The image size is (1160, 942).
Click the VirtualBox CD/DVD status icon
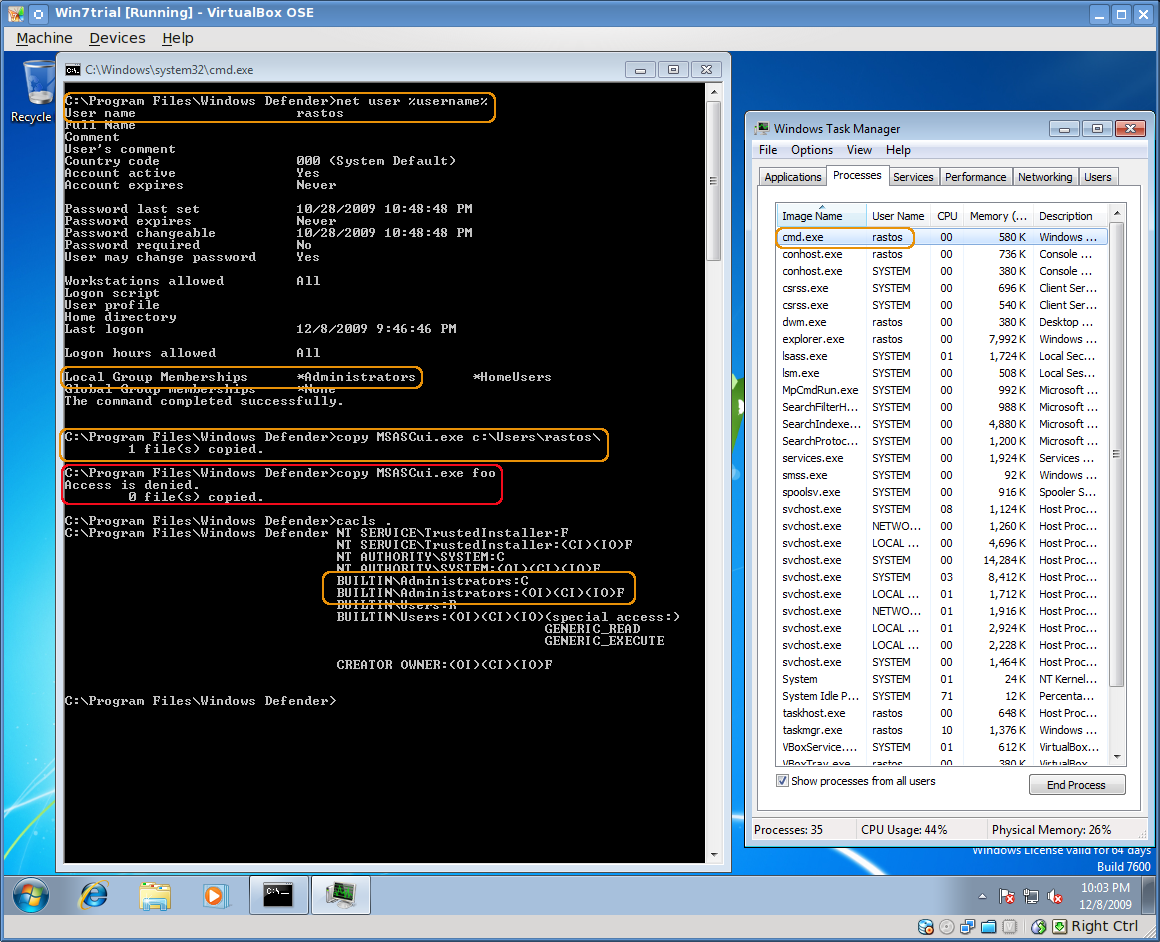point(946,926)
